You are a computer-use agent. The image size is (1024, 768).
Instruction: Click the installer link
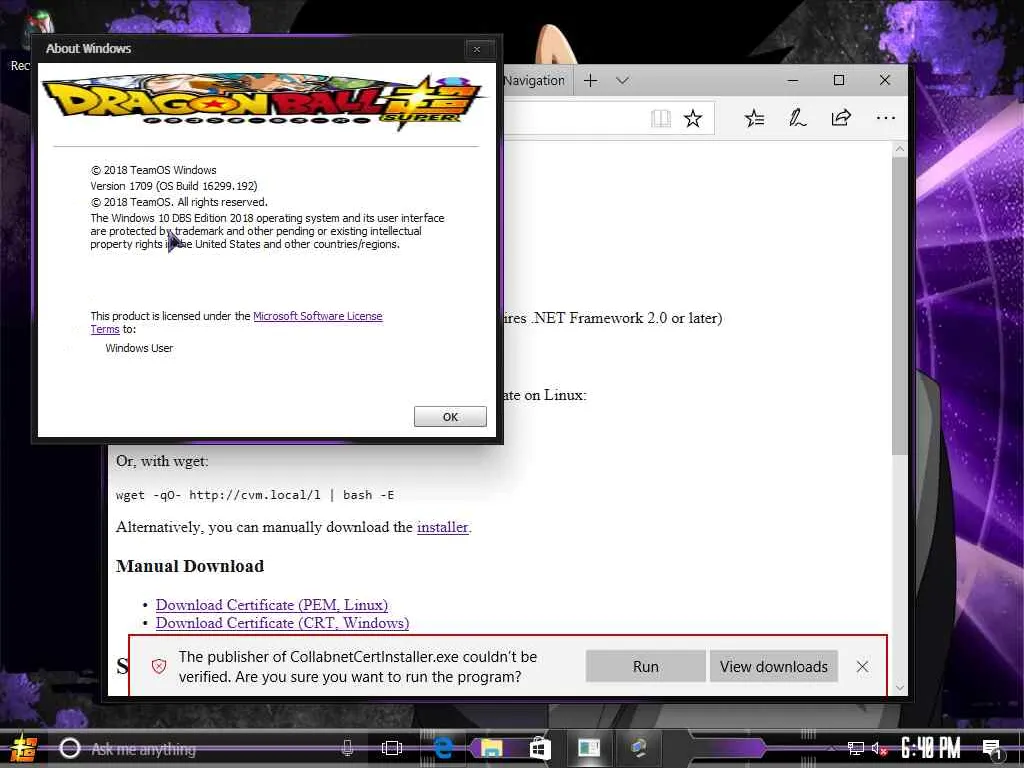tap(443, 527)
